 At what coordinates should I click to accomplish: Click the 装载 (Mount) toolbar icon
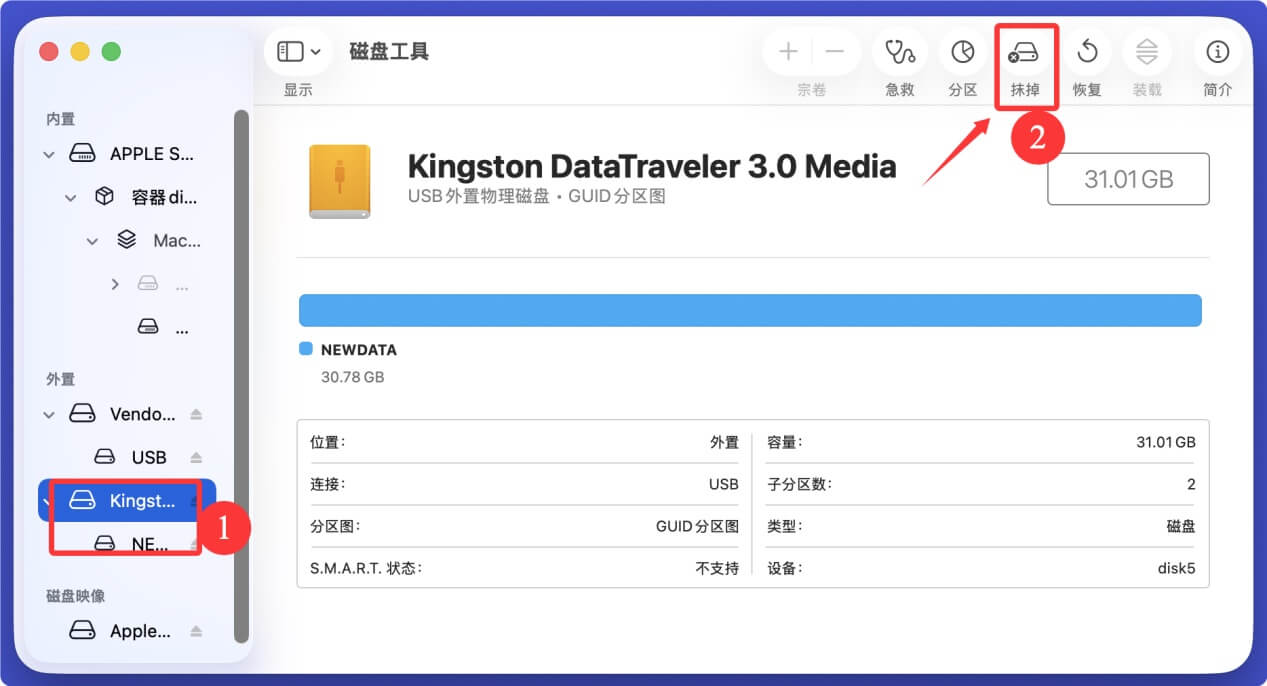1146,51
